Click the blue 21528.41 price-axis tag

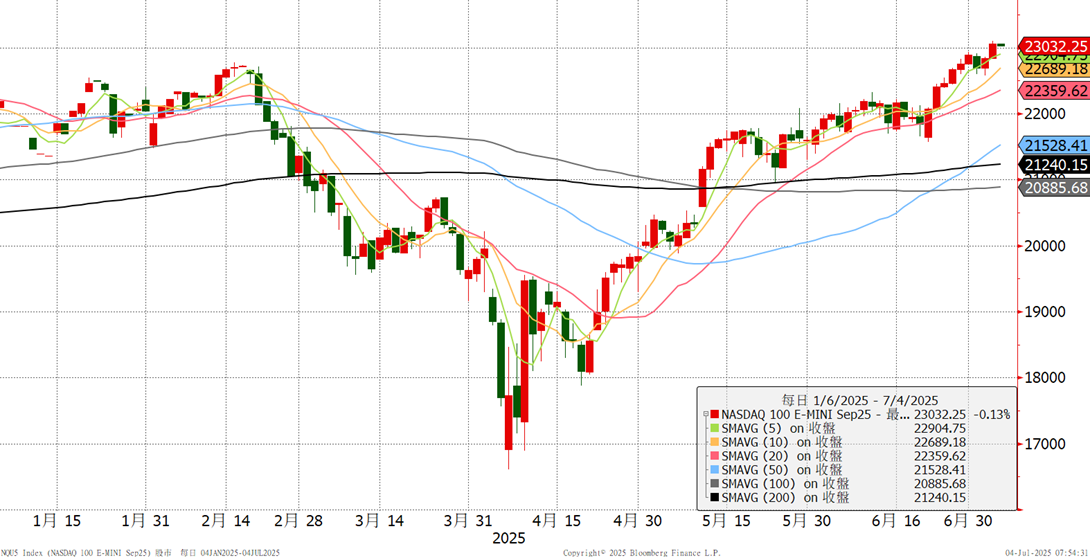(x=1055, y=146)
